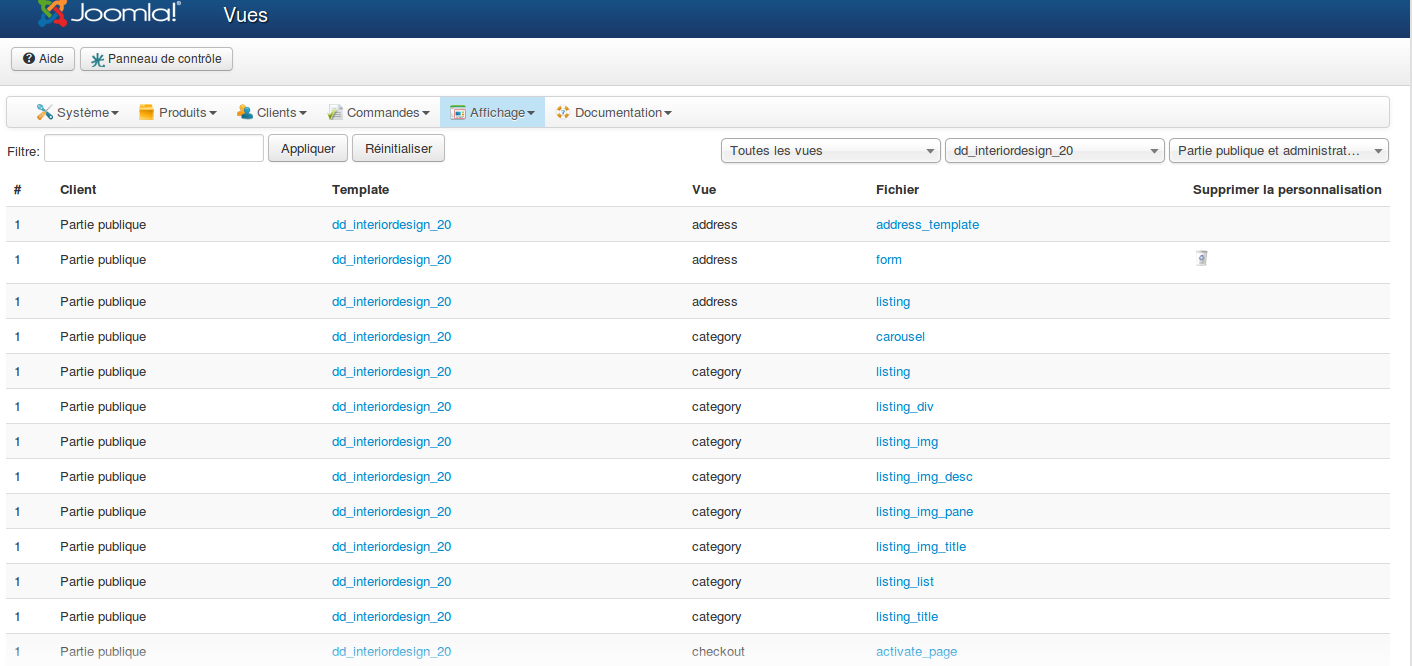The height and width of the screenshot is (666, 1412).
Task: Open the listing_img_desc file link
Action: coord(924,477)
